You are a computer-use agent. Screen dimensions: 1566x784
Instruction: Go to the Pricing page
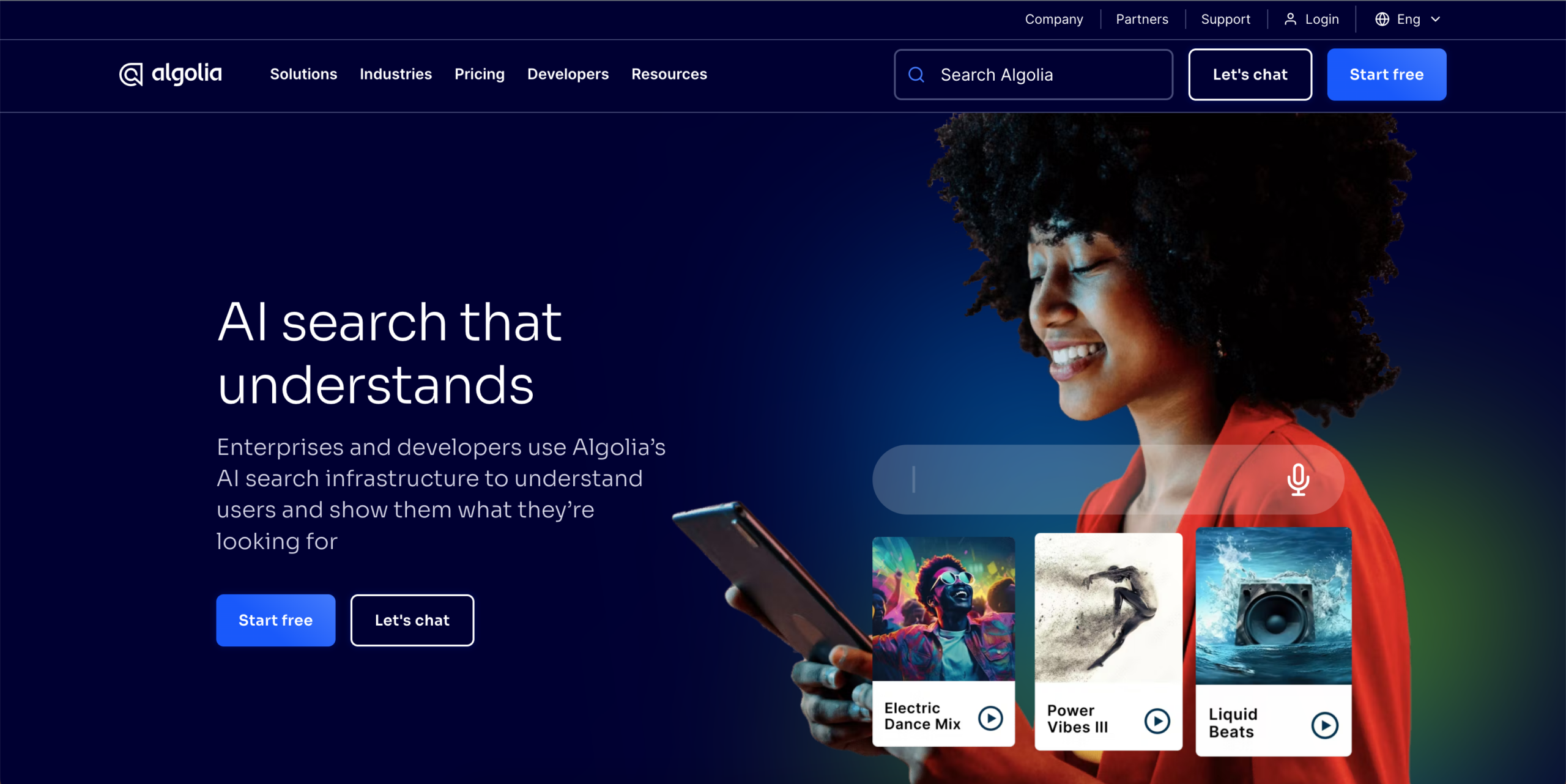coord(480,75)
